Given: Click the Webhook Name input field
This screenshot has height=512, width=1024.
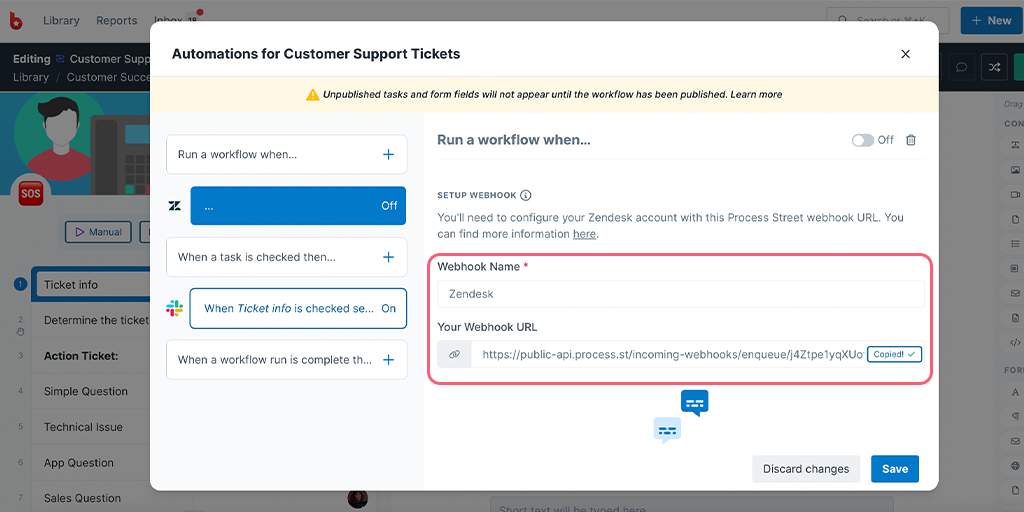Looking at the screenshot, I should (680, 294).
